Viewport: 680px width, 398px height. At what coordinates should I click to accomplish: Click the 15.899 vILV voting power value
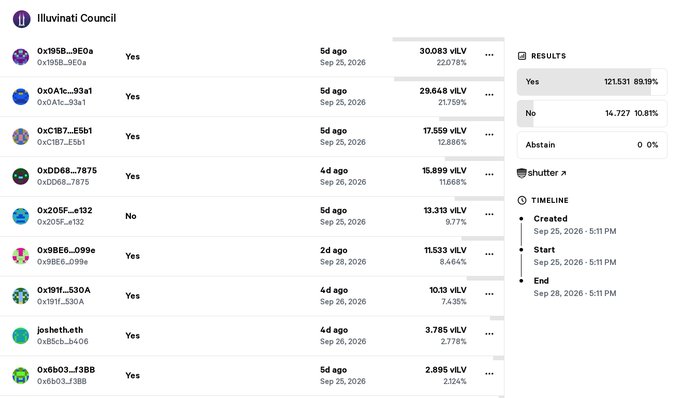point(445,171)
